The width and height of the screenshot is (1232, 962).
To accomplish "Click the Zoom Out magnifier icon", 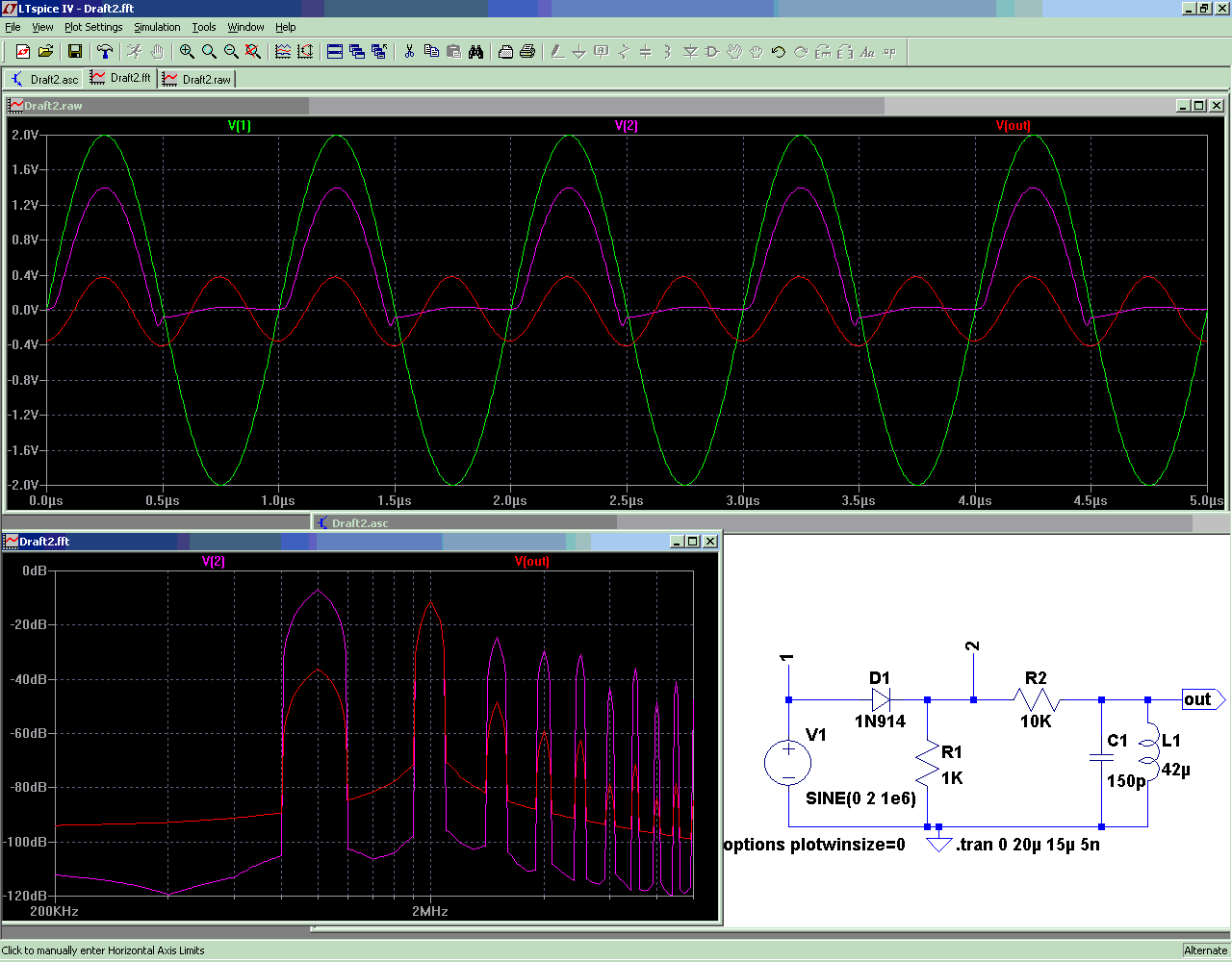I will (231, 52).
